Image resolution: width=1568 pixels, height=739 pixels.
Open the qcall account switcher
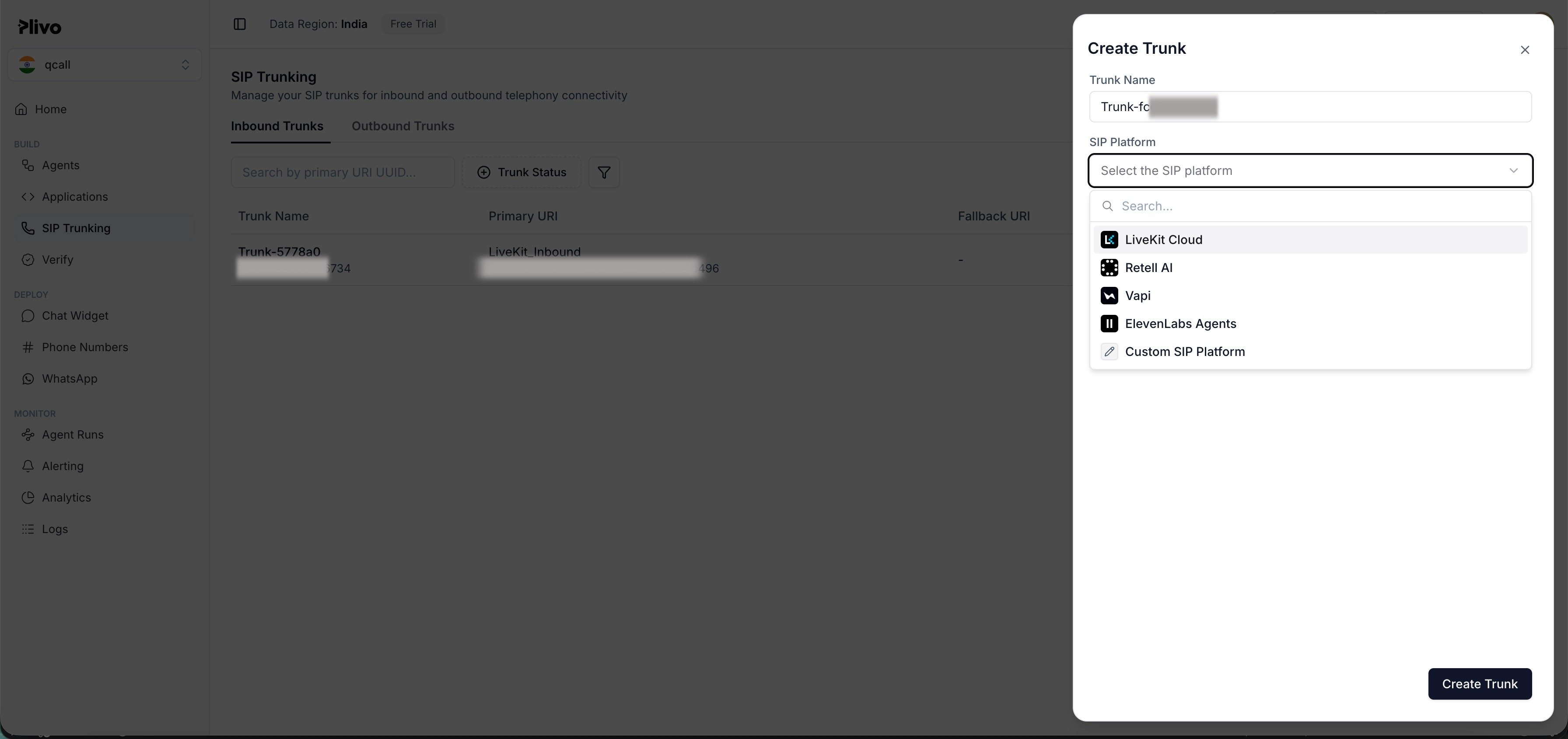(105, 64)
